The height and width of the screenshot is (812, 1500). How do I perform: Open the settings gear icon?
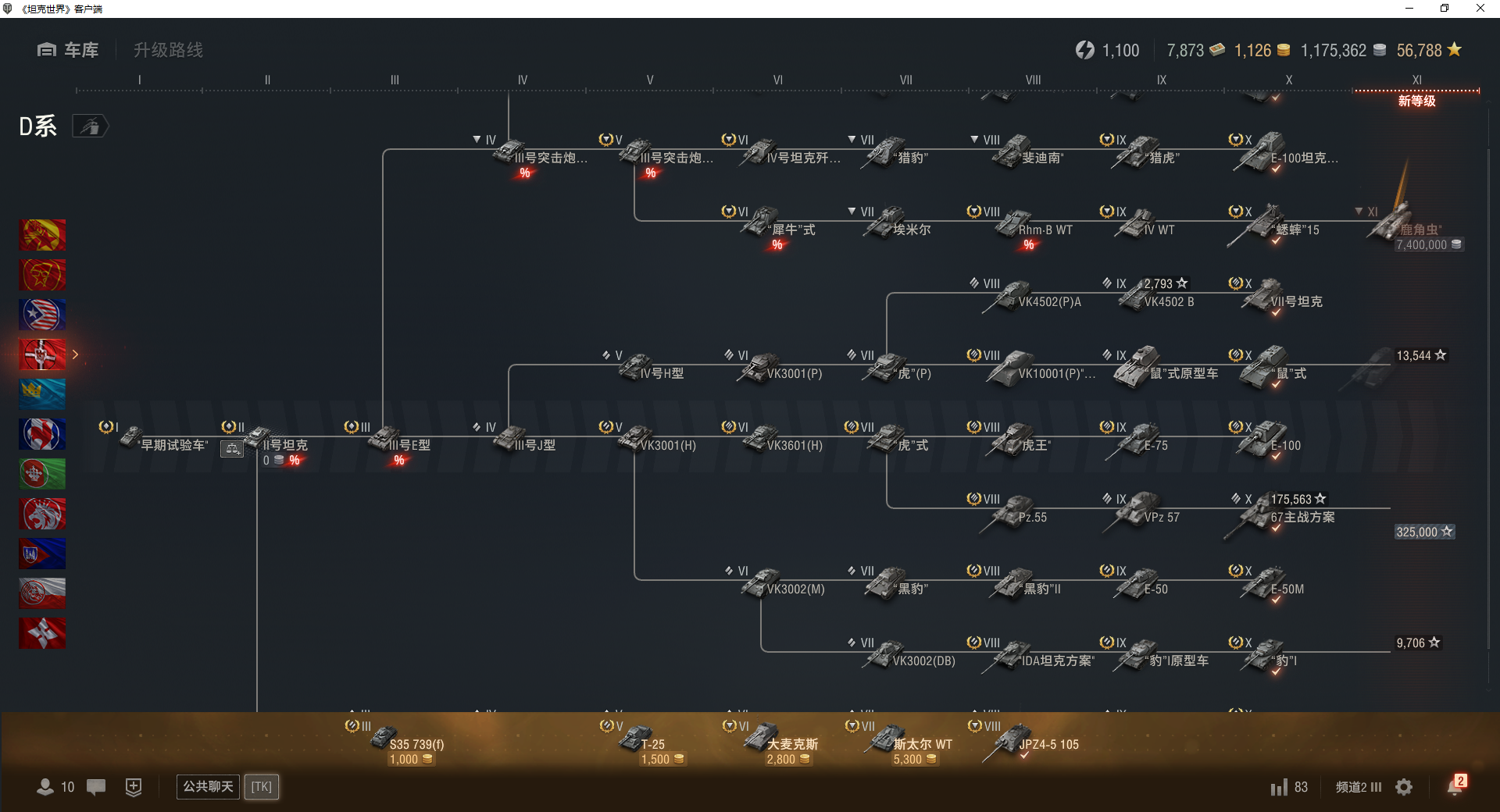[x=1404, y=787]
